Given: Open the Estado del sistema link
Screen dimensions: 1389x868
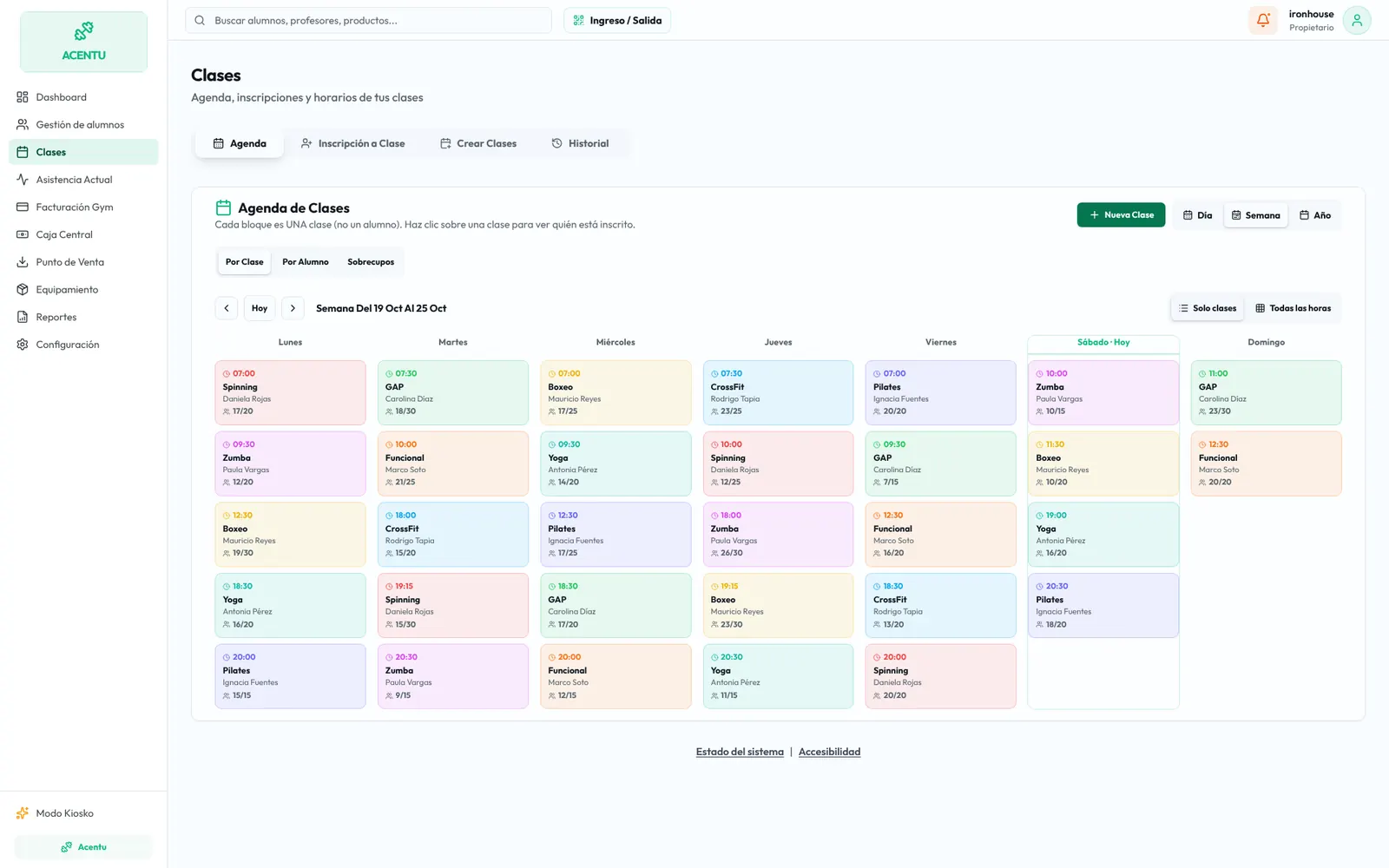Looking at the screenshot, I should [x=740, y=752].
